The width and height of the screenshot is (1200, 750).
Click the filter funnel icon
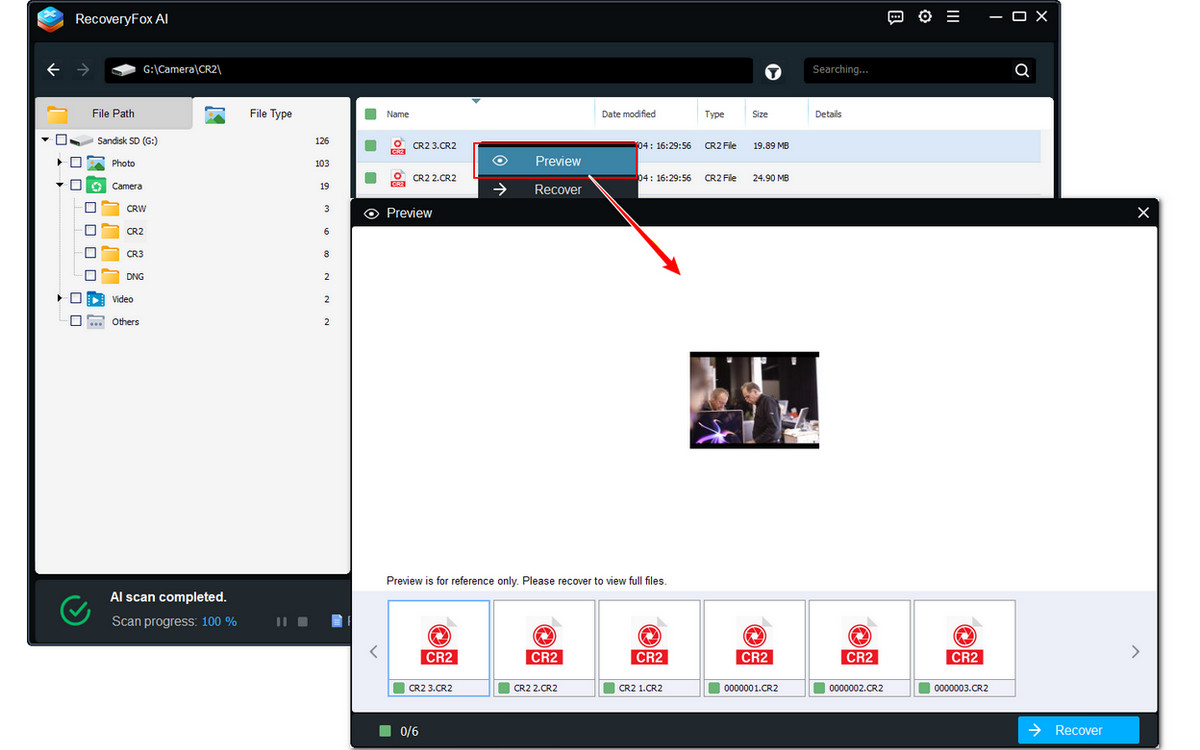click(773, 71)
